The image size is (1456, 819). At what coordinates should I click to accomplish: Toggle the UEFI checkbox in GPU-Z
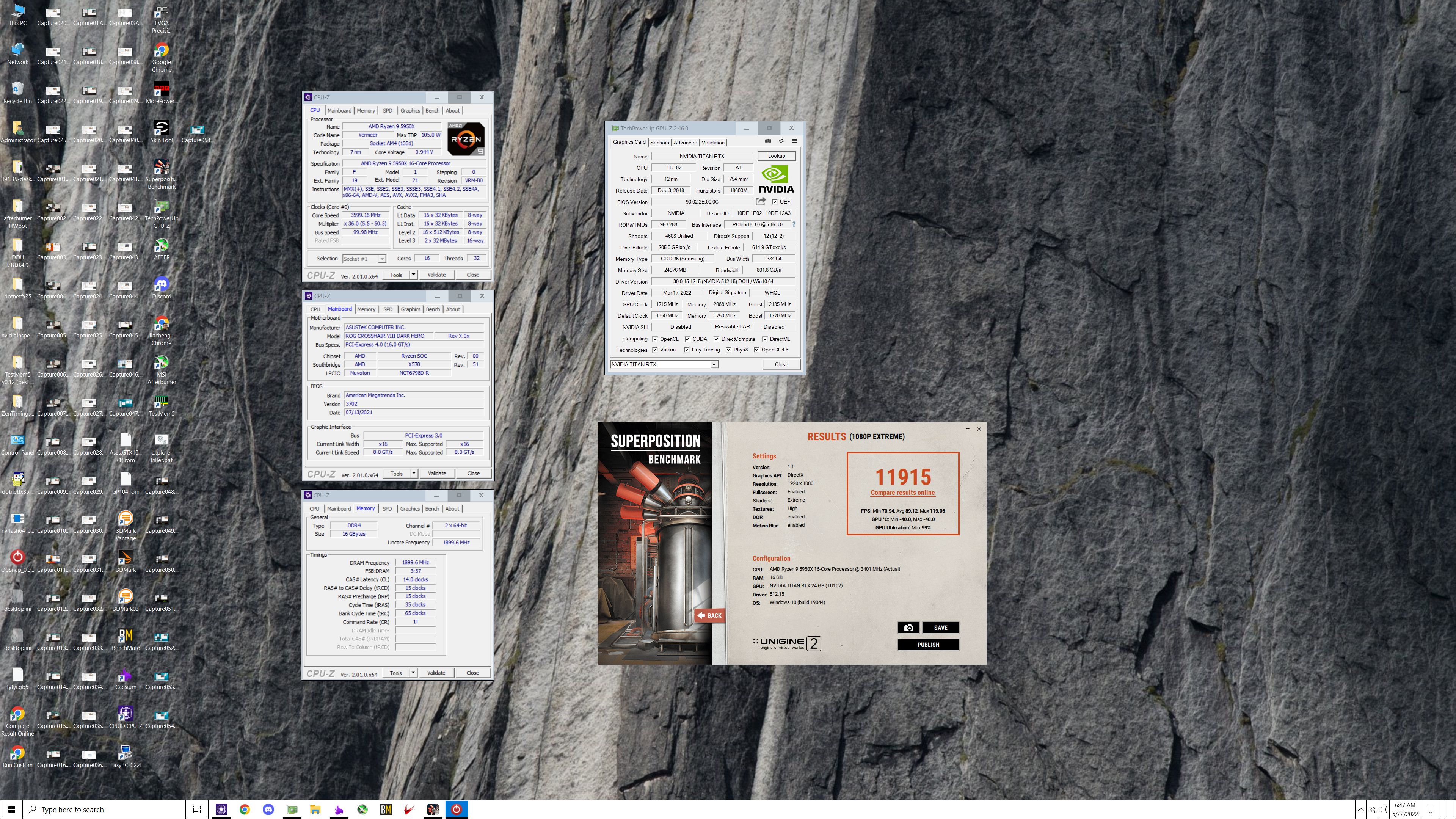click(774, 202)
